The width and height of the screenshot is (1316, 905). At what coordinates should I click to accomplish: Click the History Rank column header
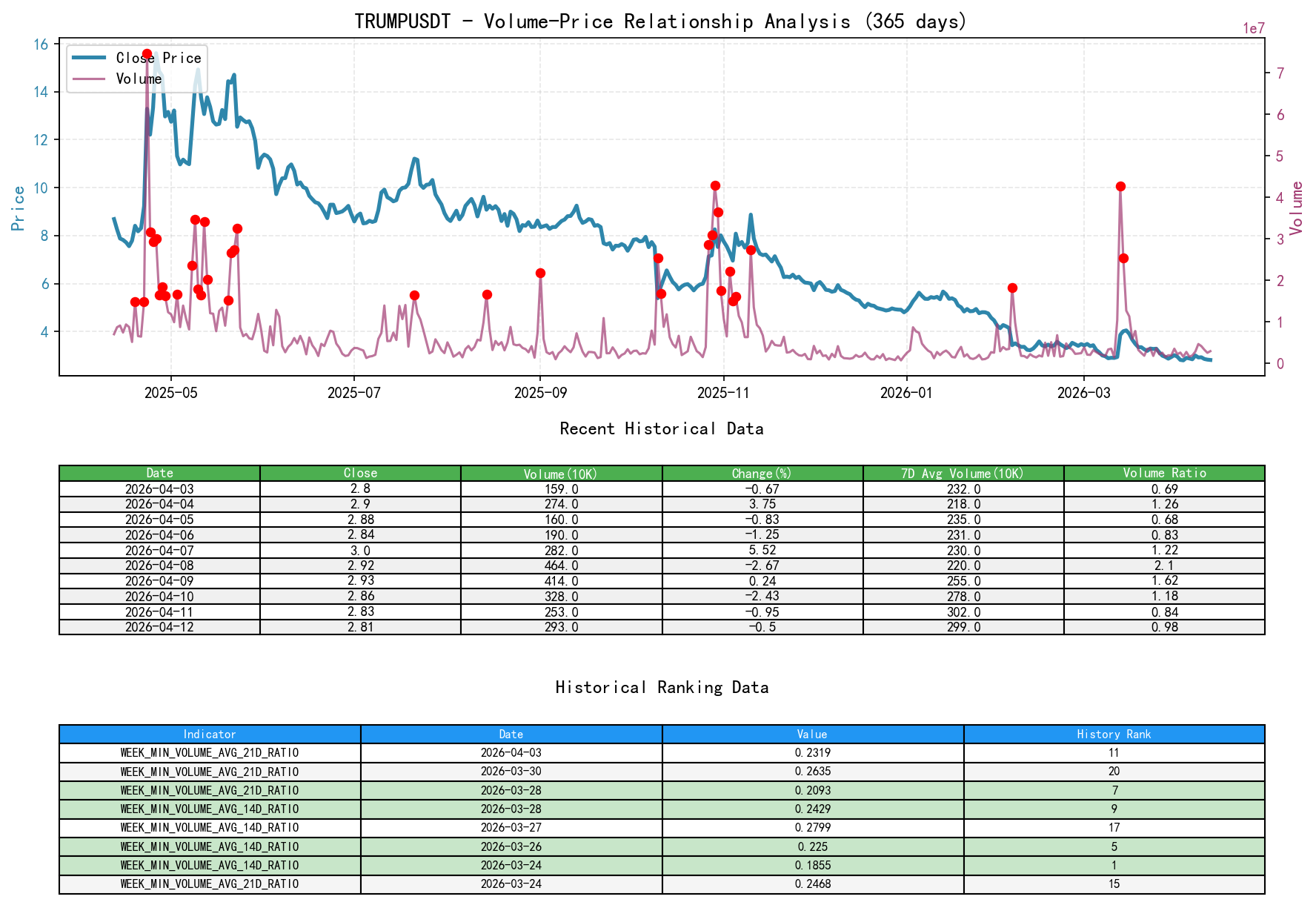[1114, 735]
